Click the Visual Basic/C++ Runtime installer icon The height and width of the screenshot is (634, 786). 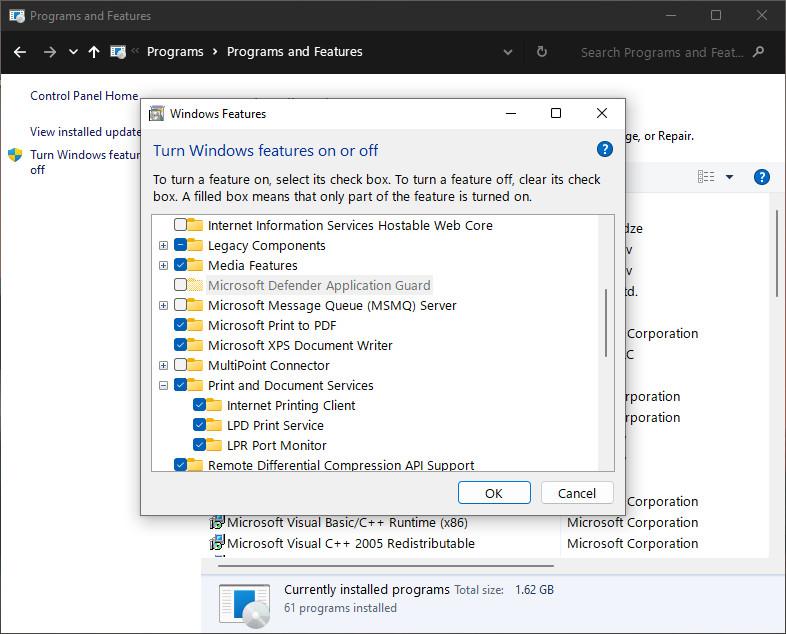click(217, 522)
